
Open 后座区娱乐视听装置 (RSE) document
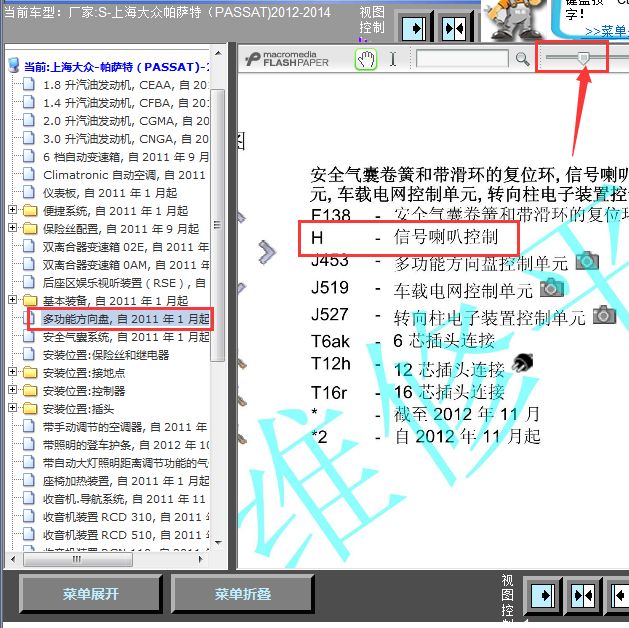[124, 283]
